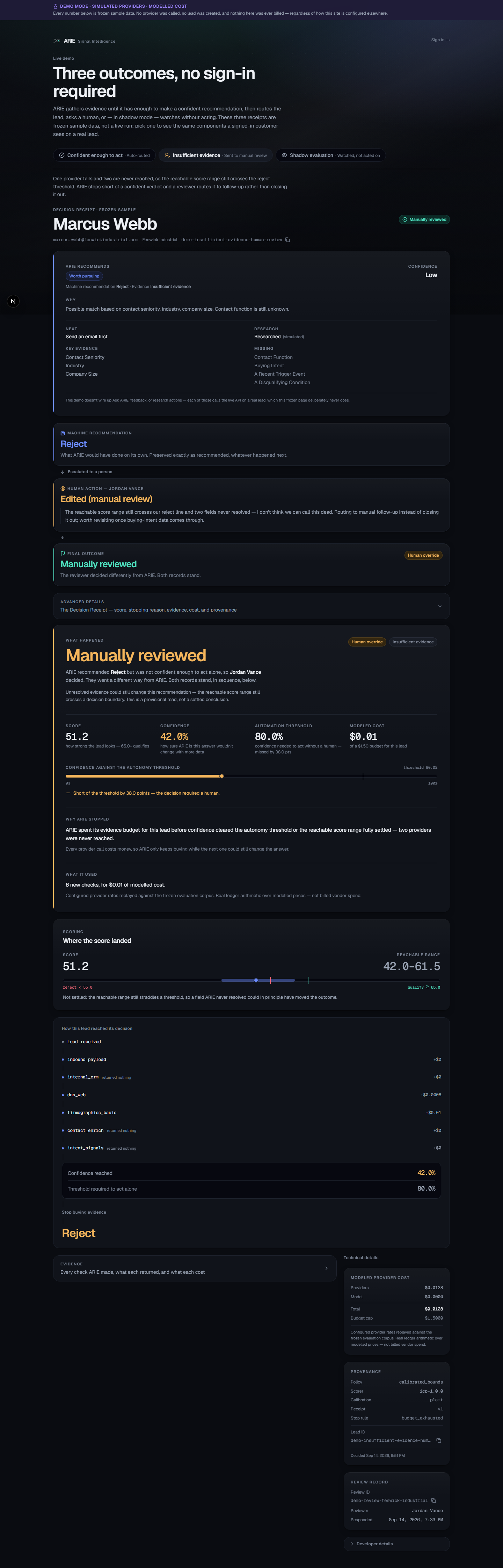Click the flask icon in demo banner

tap(55, 6)
